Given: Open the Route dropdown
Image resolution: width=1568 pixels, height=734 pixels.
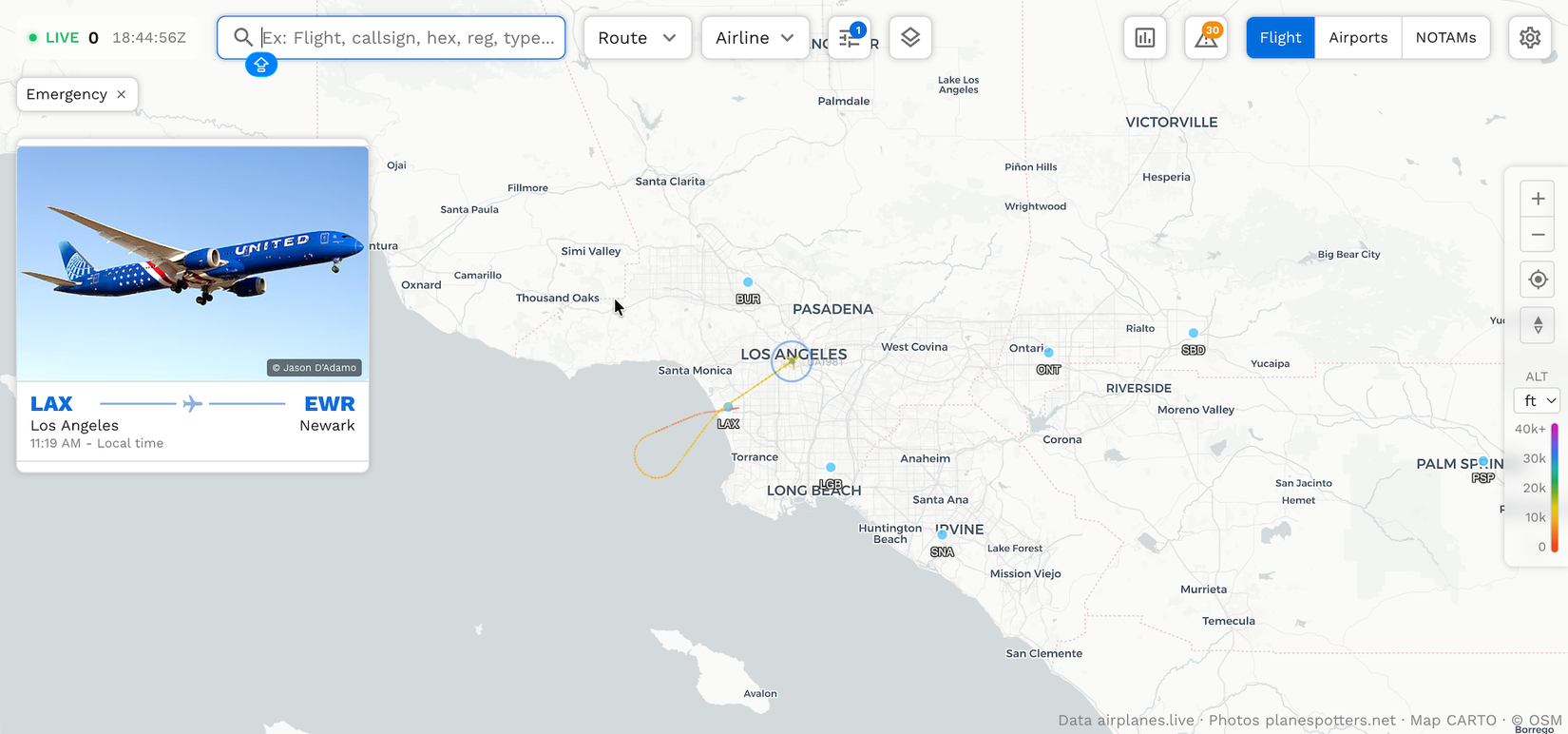Looking at the screenshot, I should coord(637,38).
